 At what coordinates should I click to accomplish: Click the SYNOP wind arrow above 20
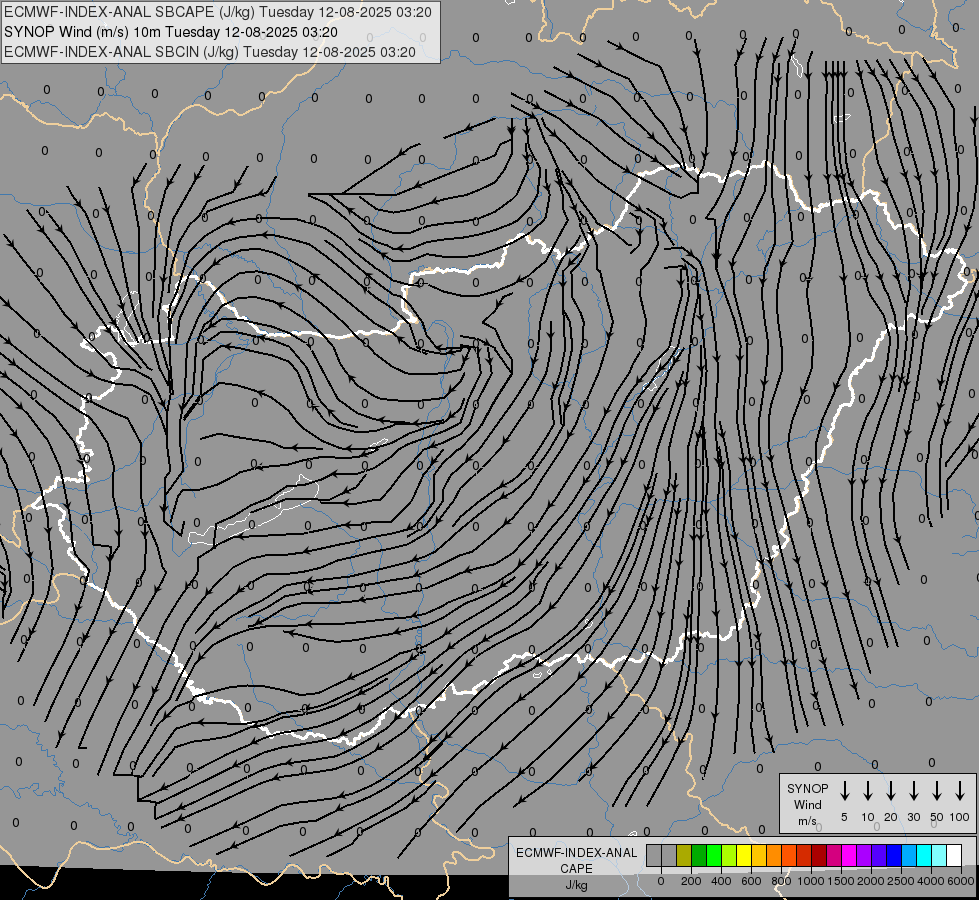(x=891, y=790)
